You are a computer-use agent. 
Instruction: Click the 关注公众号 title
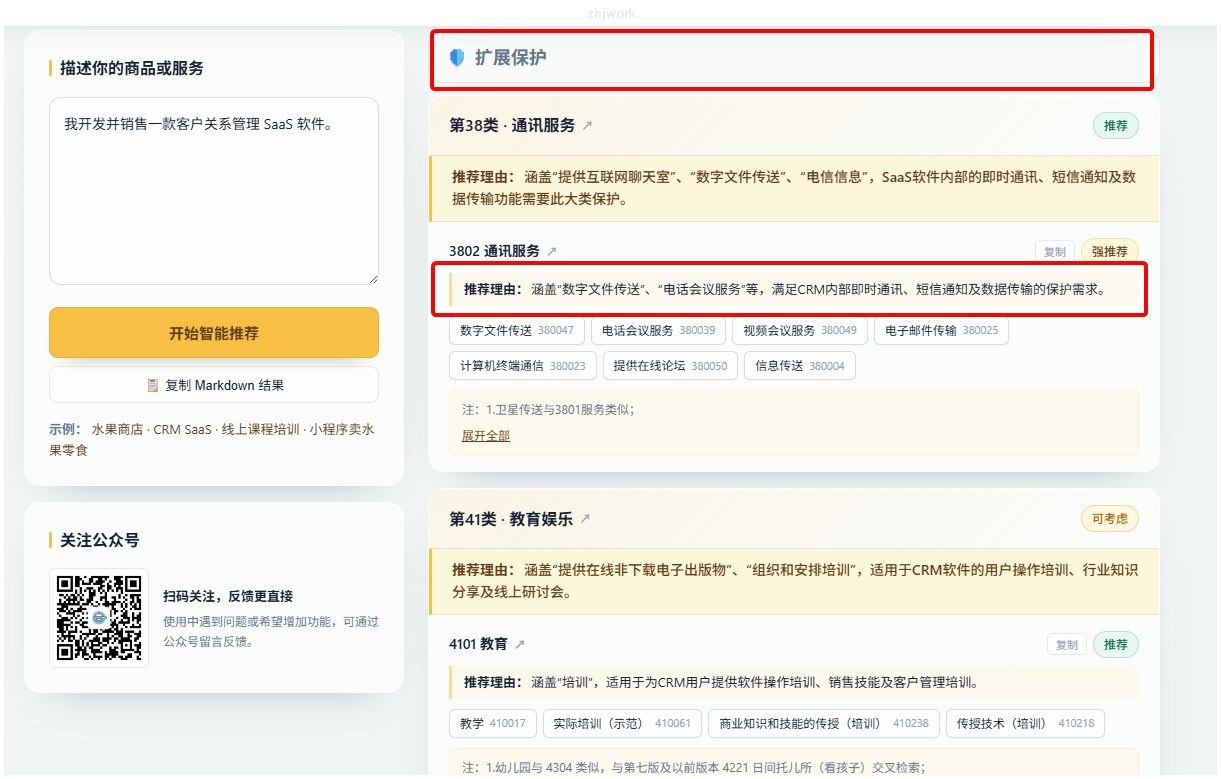click(99, 540)
